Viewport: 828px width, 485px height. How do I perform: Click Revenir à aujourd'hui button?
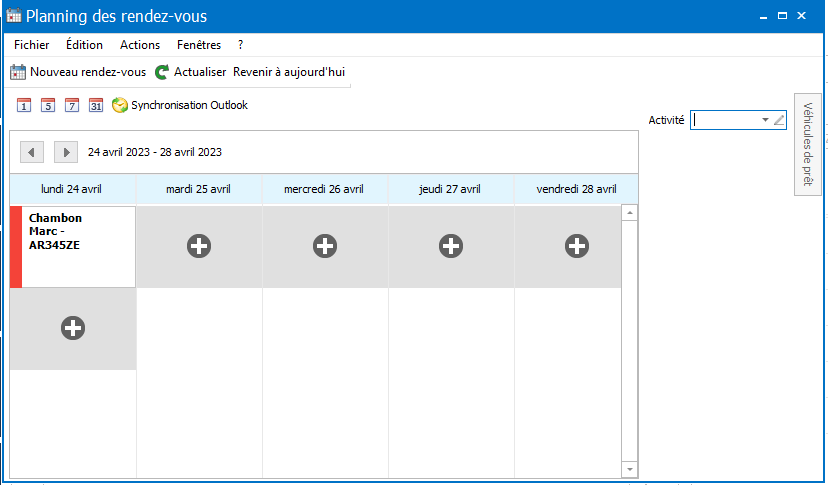289,72
